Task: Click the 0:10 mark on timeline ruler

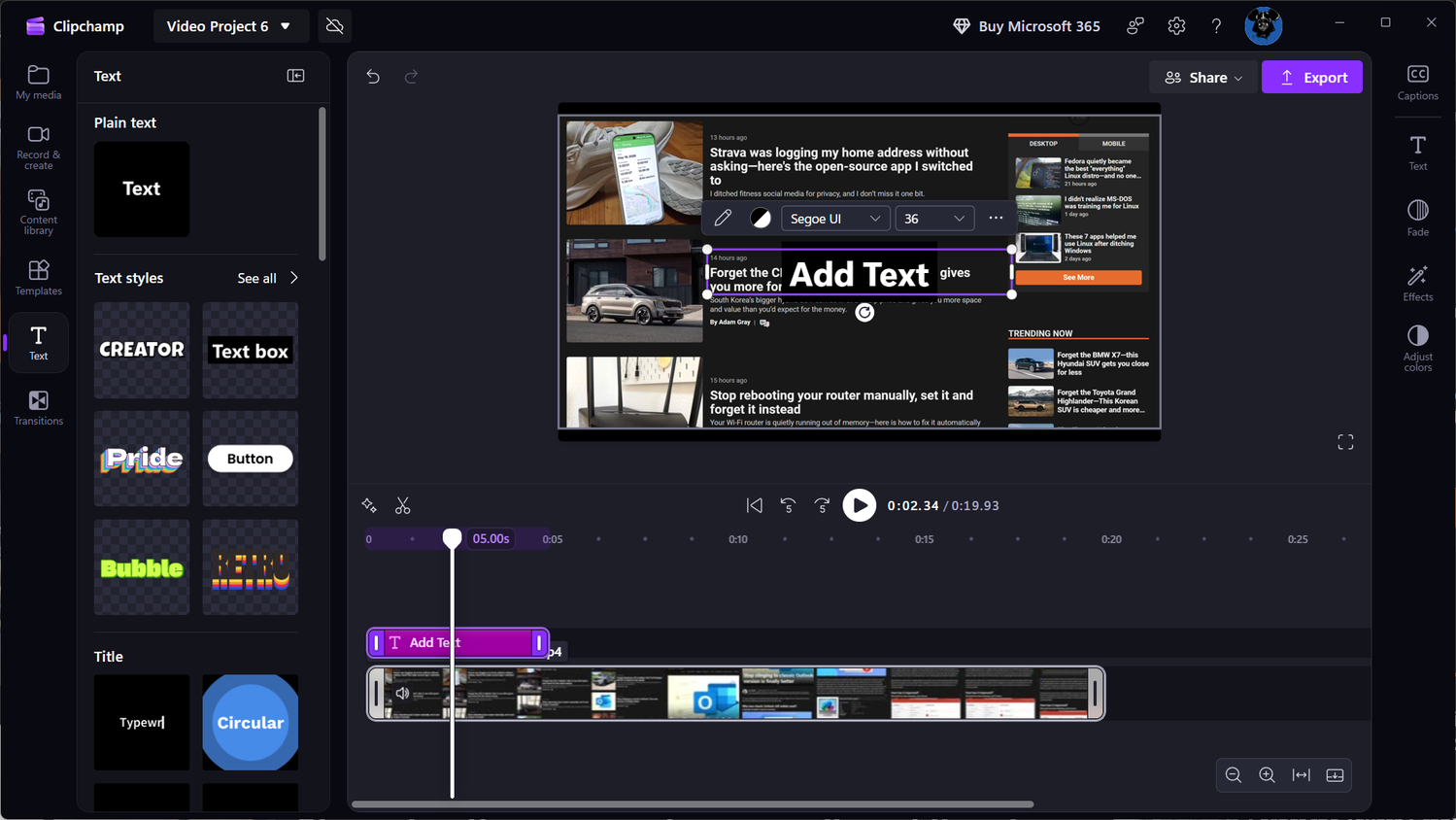Action: [x=738, y=539]
